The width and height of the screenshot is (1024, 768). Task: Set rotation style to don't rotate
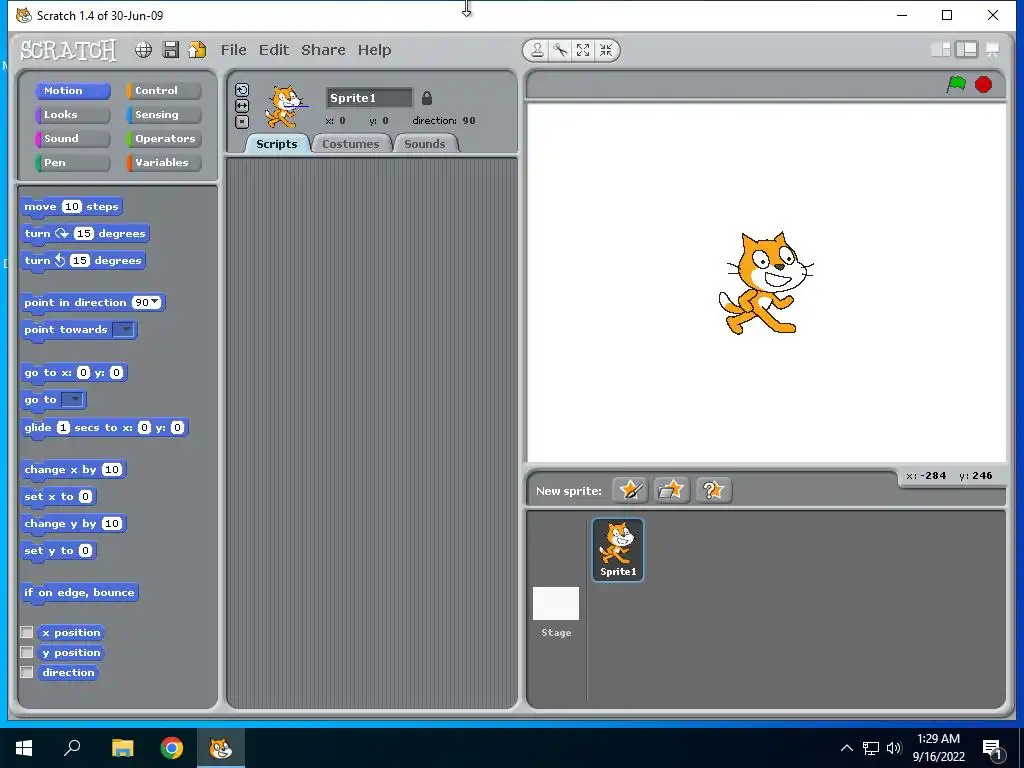(x=242, y=121)
